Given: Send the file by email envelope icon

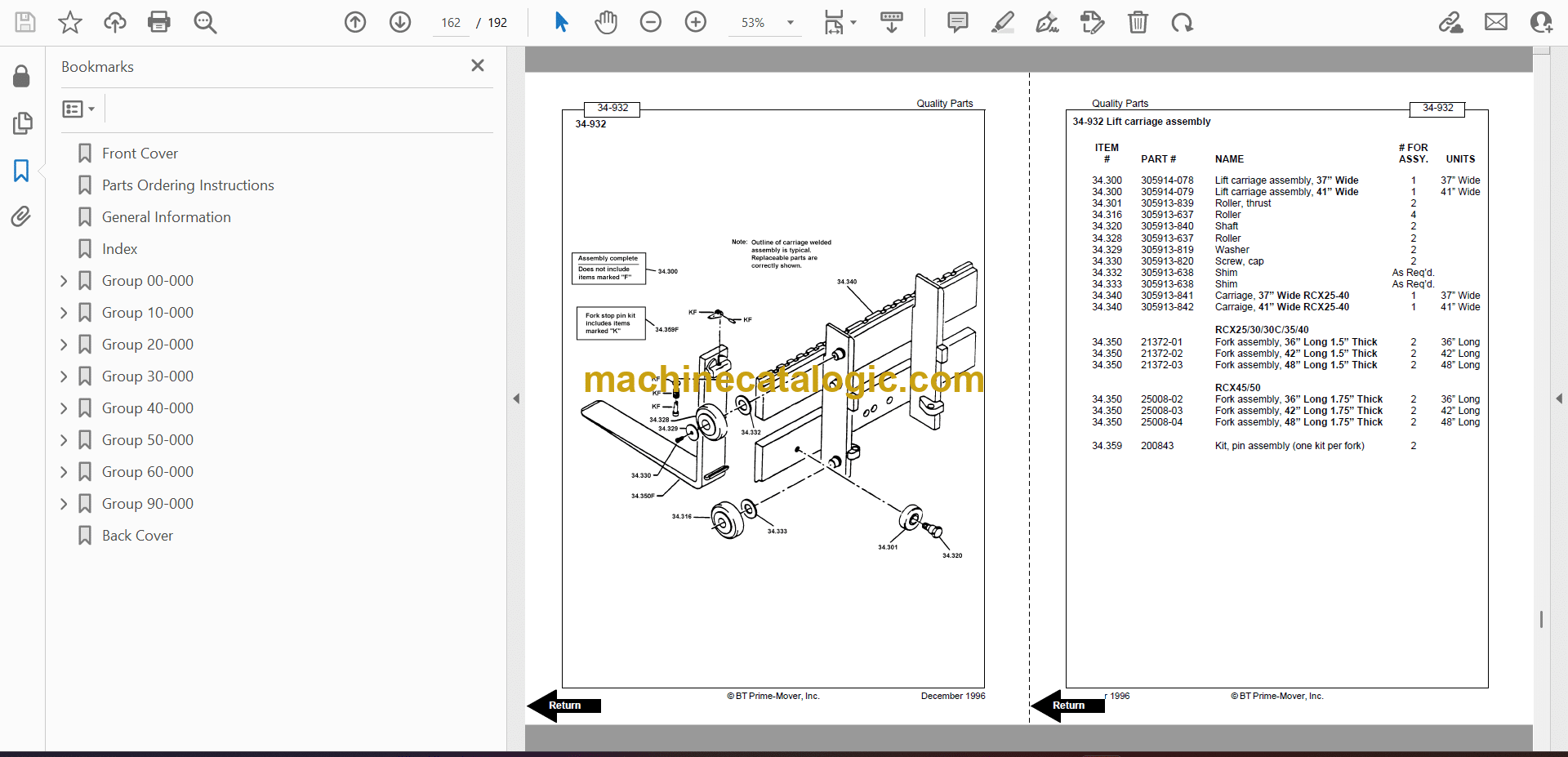Looking at the screenshot, I should pos(1496,22).
